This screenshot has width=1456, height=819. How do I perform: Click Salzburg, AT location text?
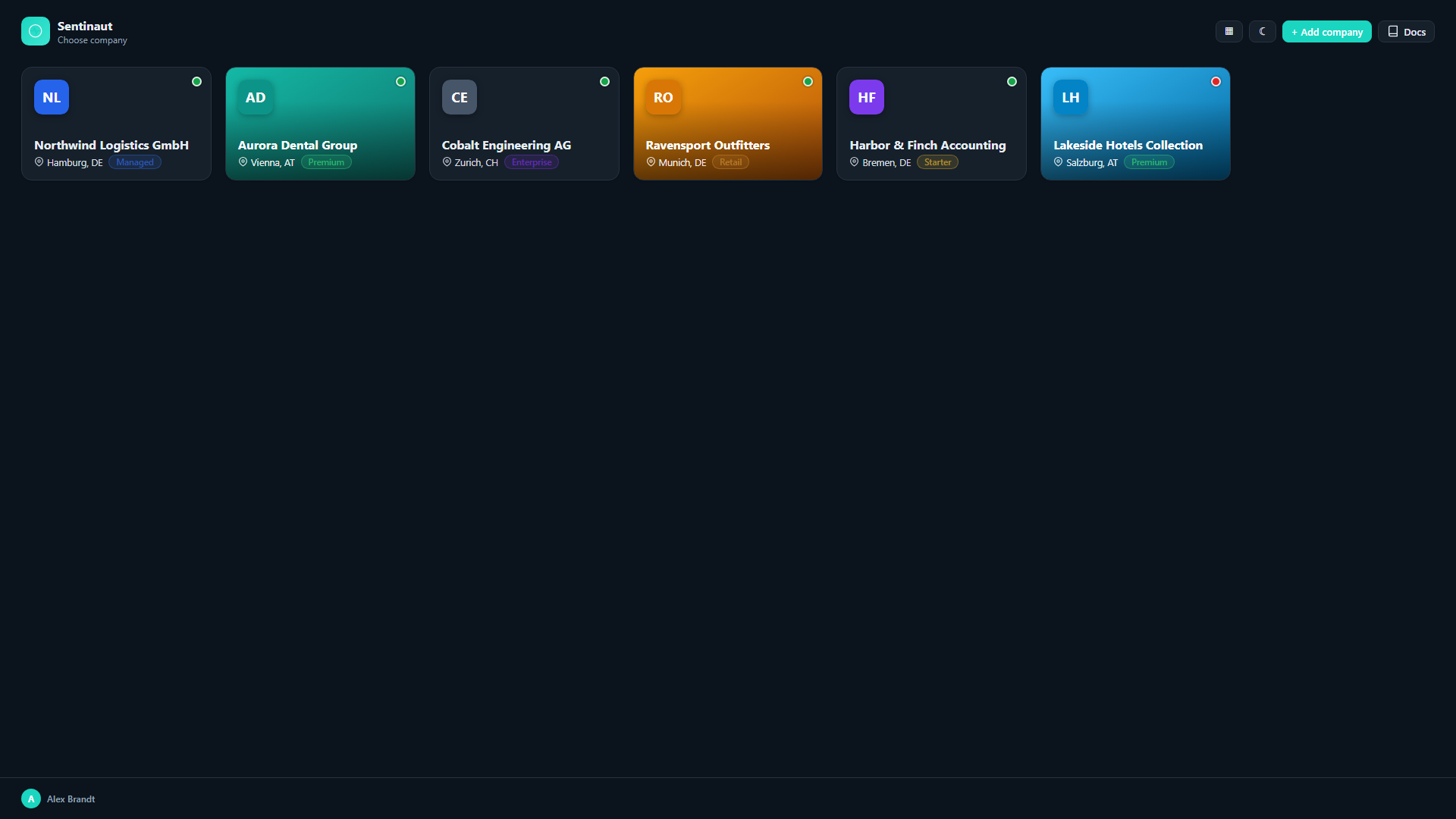(x=1092, y=163)
